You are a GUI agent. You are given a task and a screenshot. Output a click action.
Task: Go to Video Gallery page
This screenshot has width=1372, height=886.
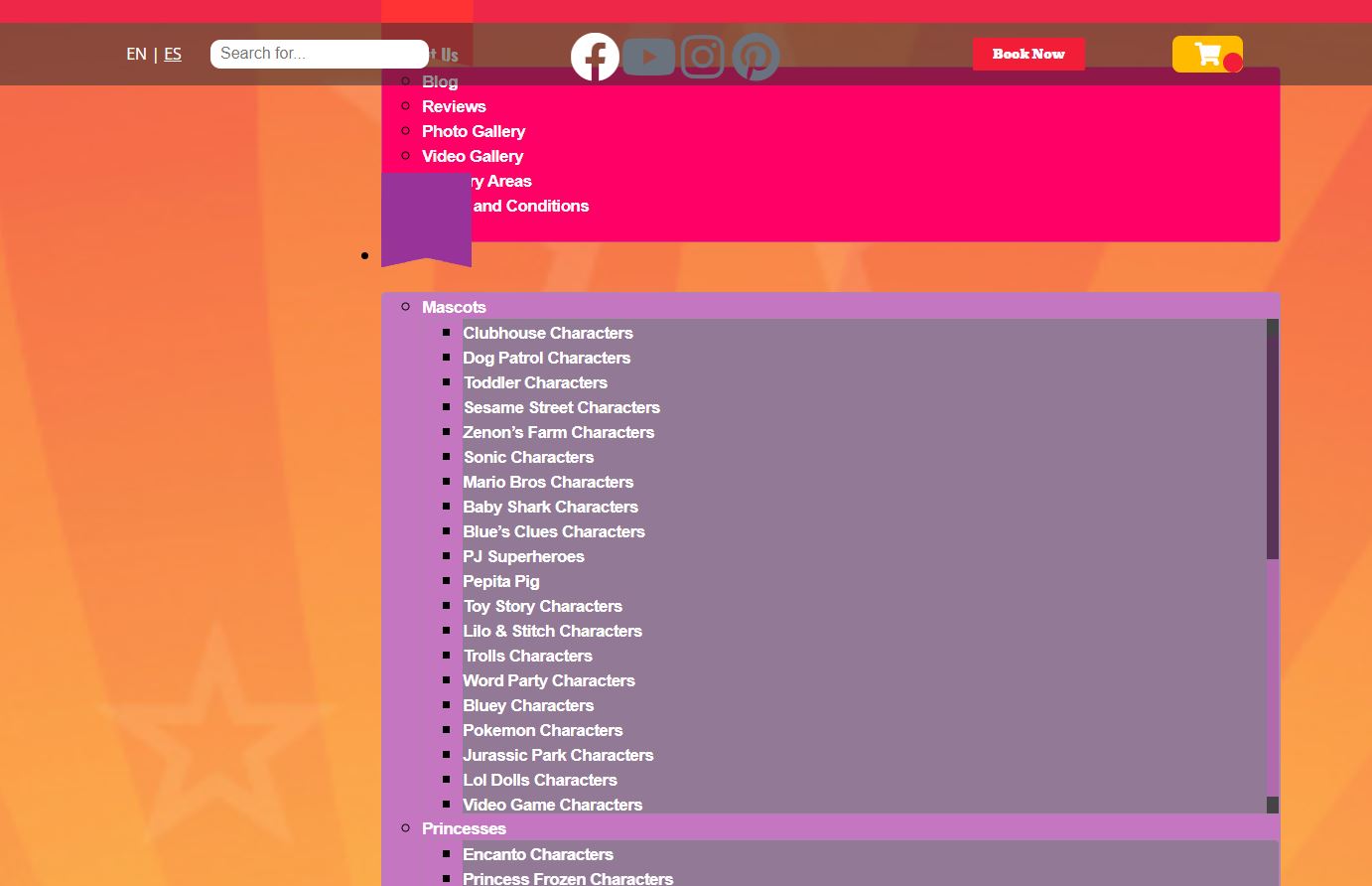pyautogui.click(x=473, y=156)
